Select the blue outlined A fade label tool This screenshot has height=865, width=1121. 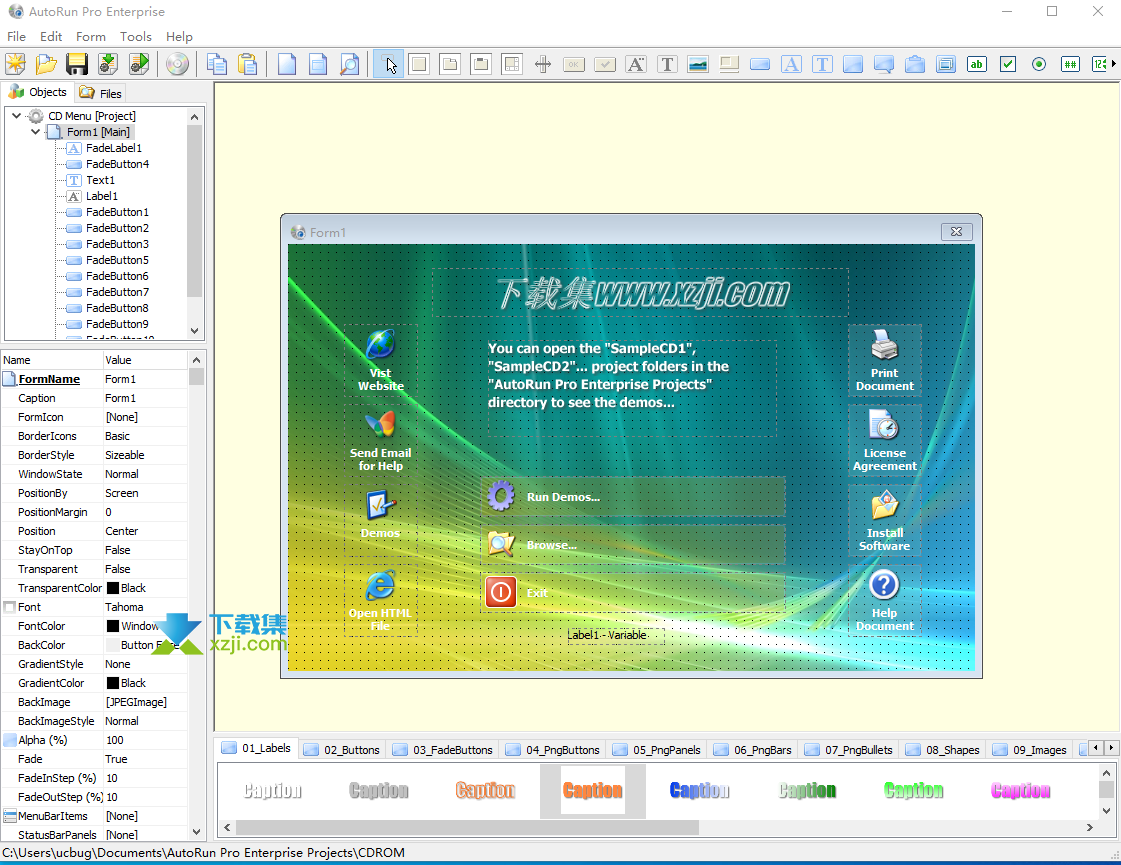791,64
